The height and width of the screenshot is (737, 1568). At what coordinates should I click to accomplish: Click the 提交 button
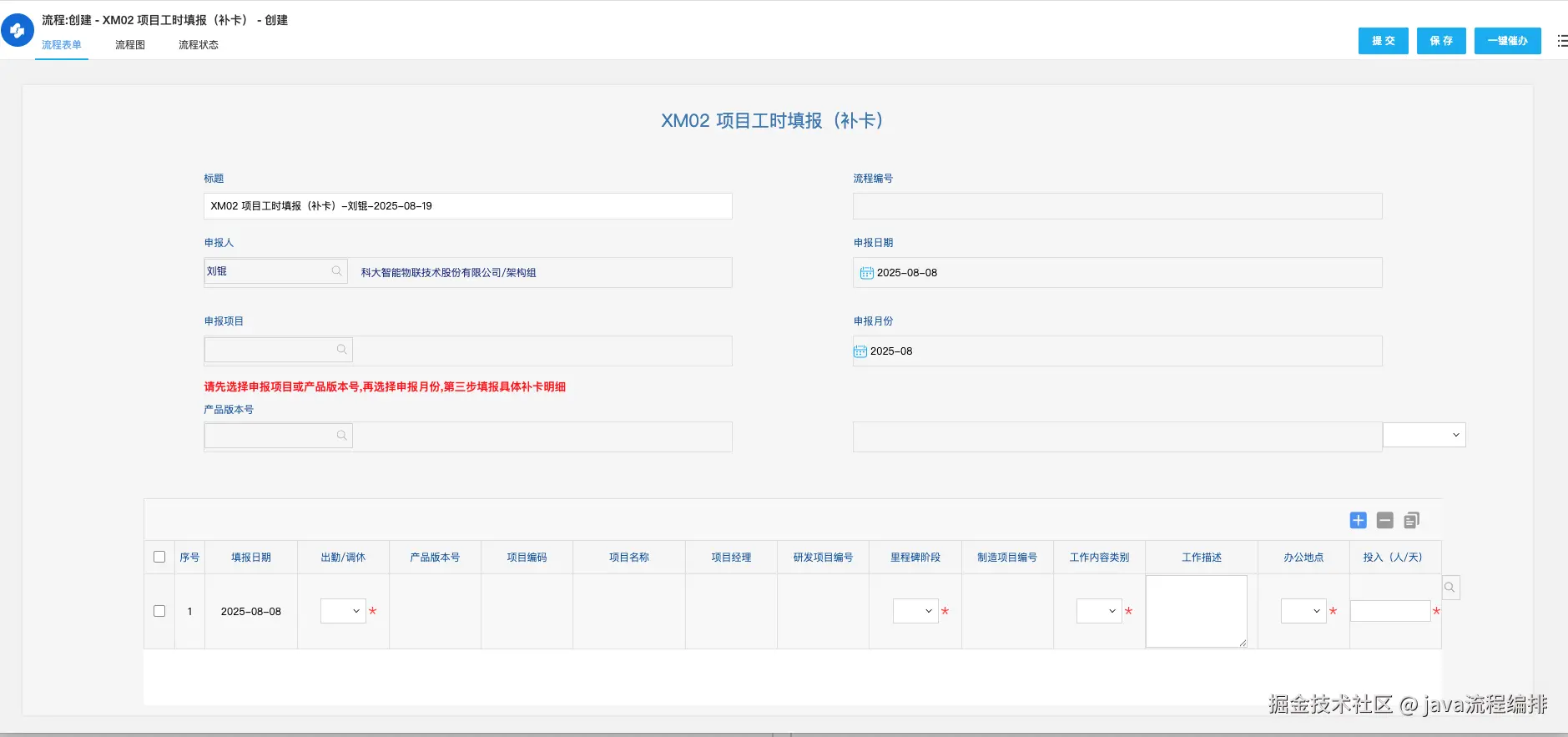tap(1383, 41)
